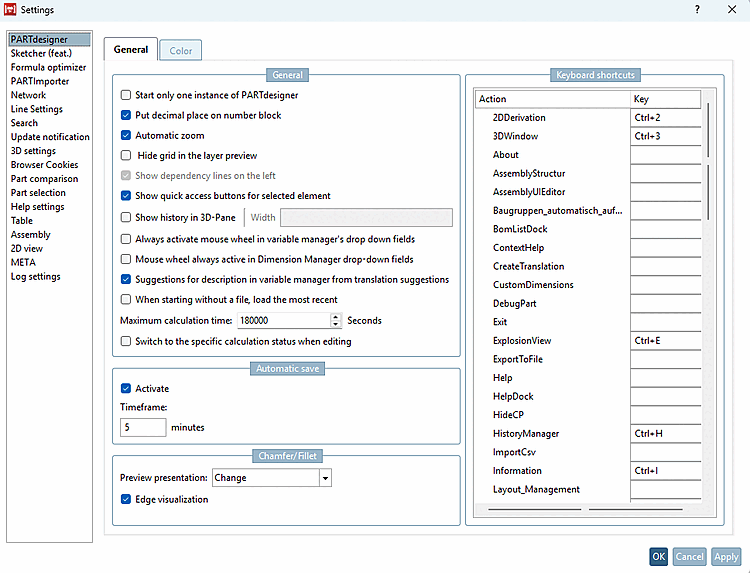Image resolution: width=750 pixels, height=573 pixels.
Task: Open Part selection settings
Action: (x=38, y=193)
